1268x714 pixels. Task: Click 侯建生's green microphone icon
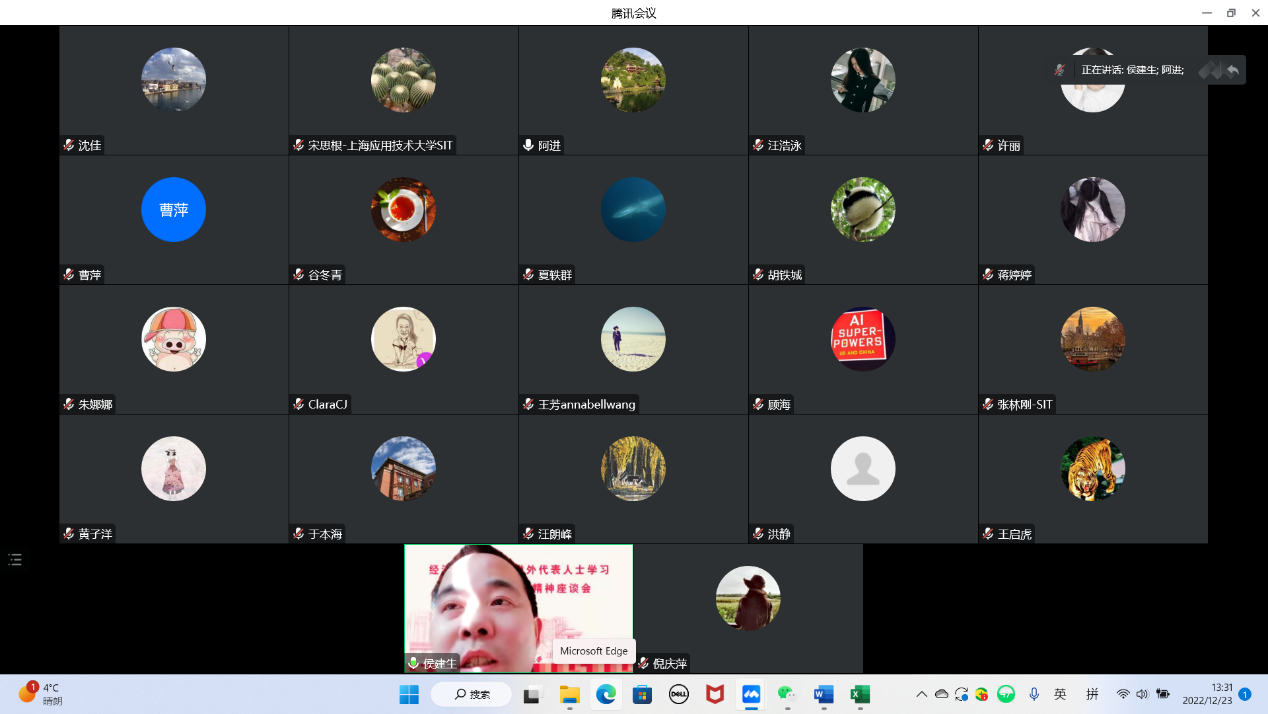(x=413, y=664)
